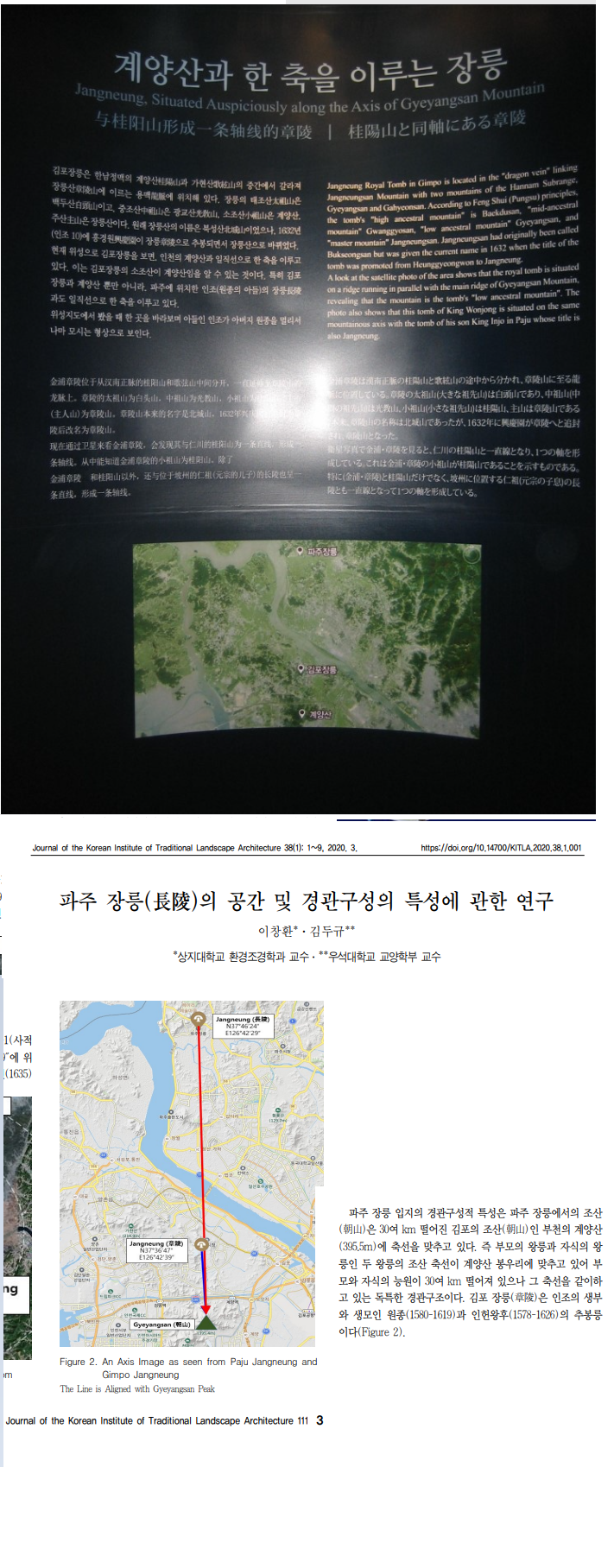
Task: Click the Jangneung (長陵) coordinate label box
Action: tap(243, 1025)
